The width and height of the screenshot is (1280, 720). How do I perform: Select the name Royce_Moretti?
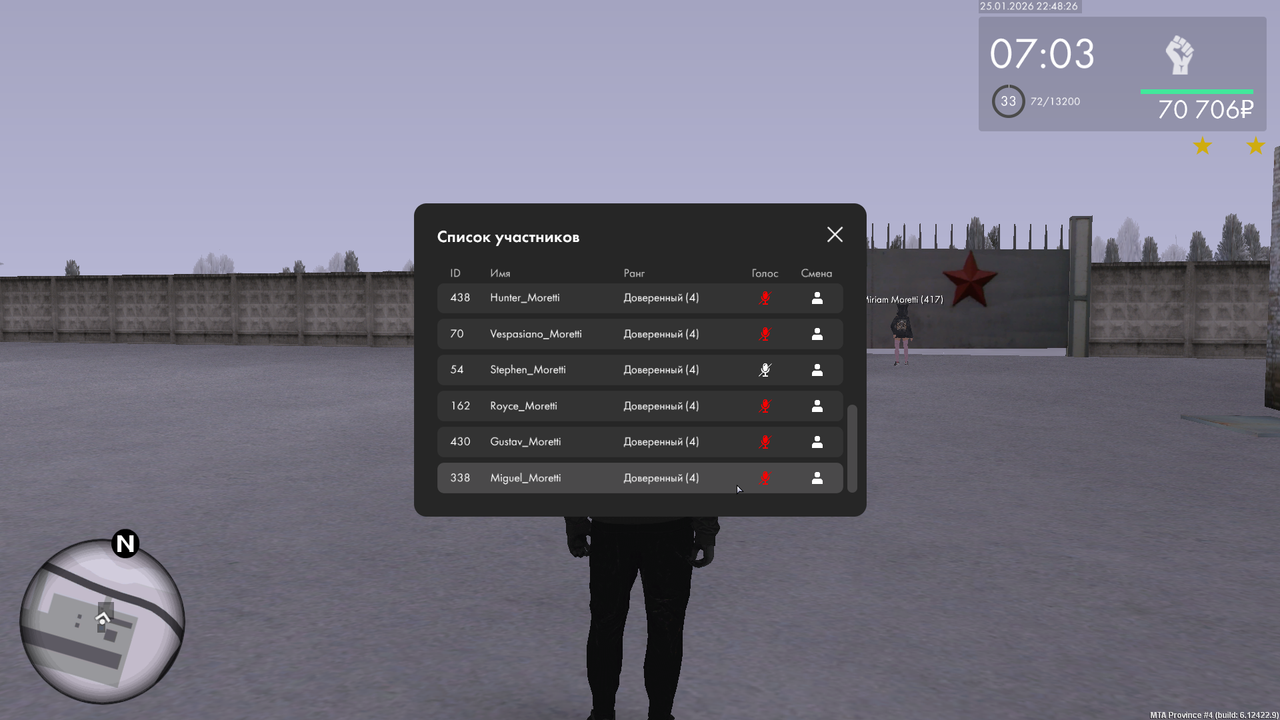point(524,406)
